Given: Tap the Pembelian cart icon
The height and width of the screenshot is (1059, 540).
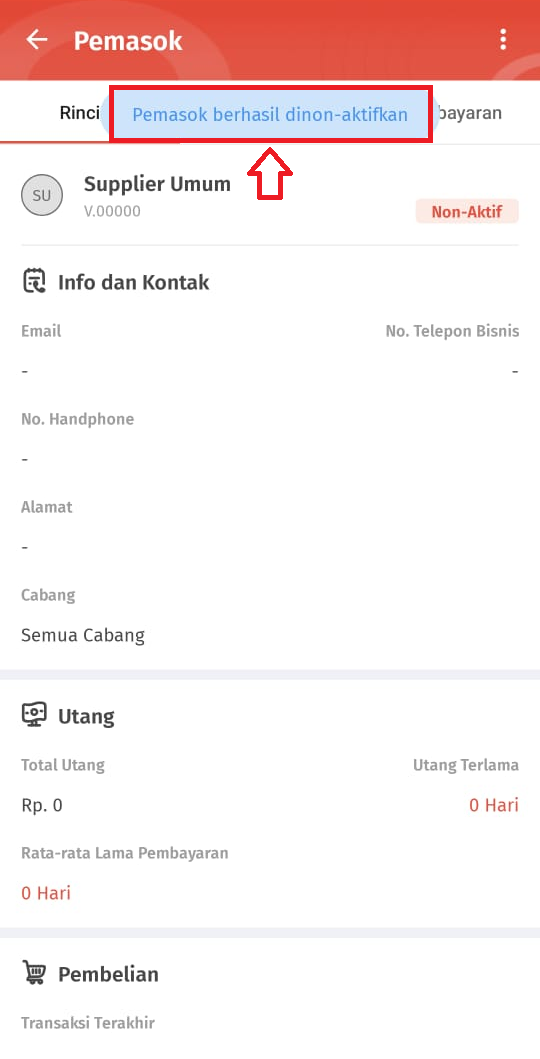Looking at the screenshot, I should (x=34, y=973).
